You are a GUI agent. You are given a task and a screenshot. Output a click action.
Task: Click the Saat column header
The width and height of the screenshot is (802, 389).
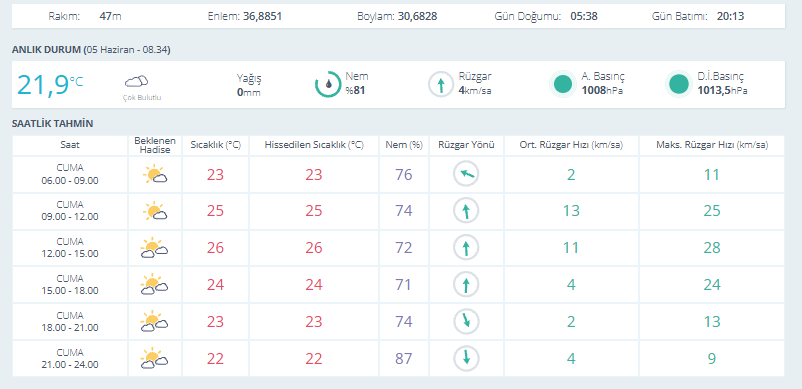[x=70, y=145]
